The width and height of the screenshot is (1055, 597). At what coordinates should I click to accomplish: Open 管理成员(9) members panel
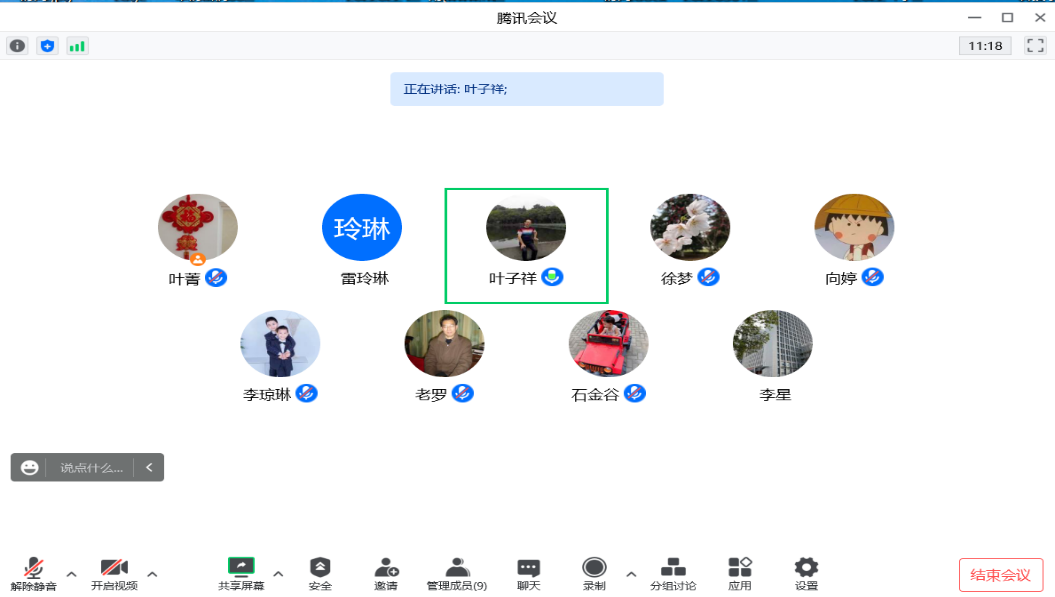coord(457,574)
